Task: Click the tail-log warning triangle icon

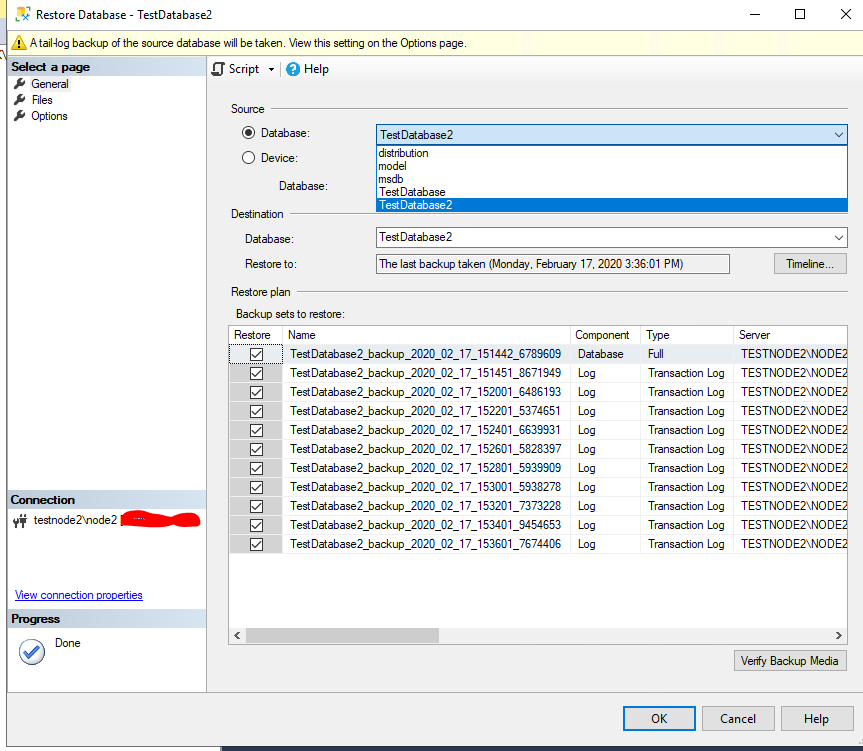Action: click(x=19, y=43)
